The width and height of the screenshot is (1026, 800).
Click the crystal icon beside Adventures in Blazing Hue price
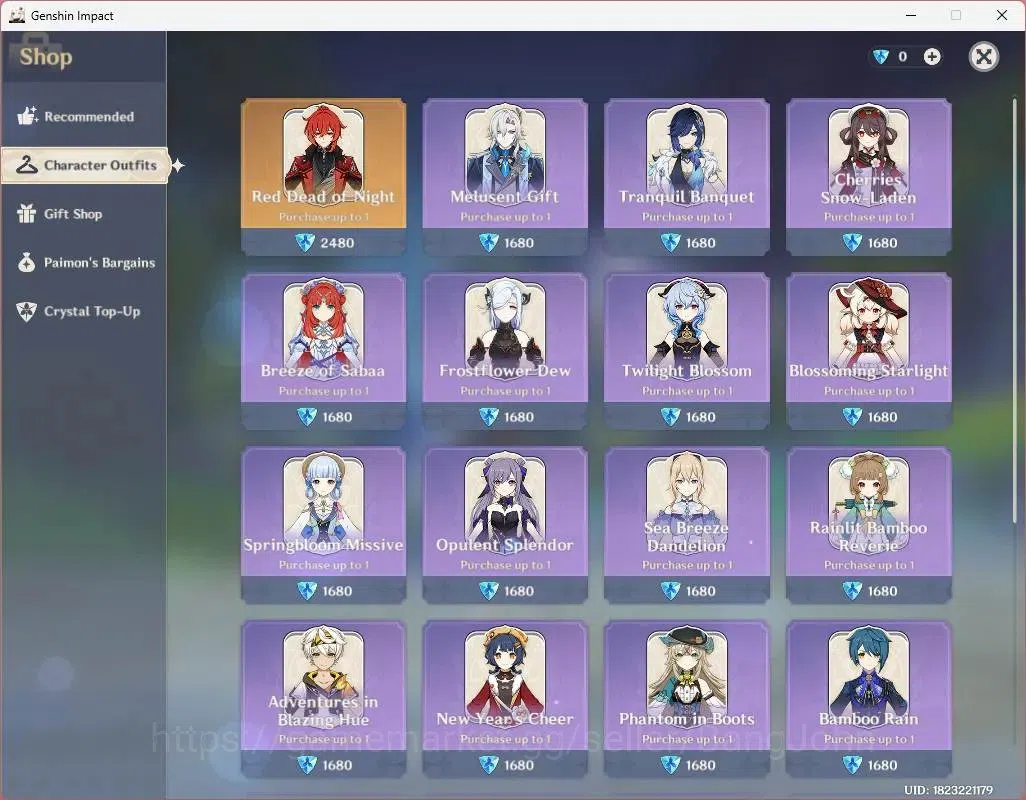(x=307, y=765)
